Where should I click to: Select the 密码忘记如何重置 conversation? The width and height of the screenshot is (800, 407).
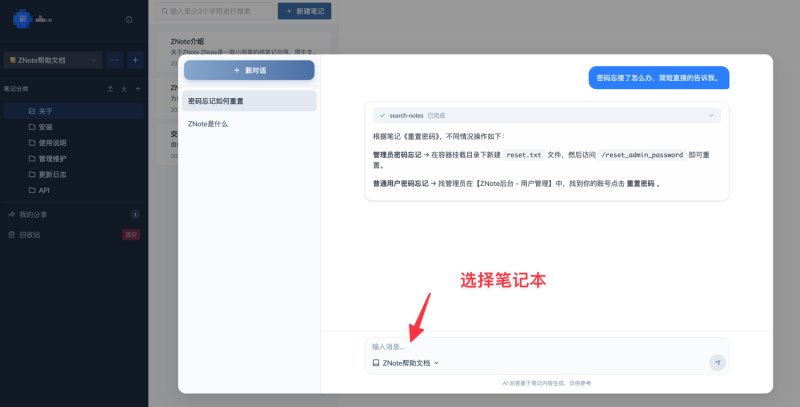(249, 101)
